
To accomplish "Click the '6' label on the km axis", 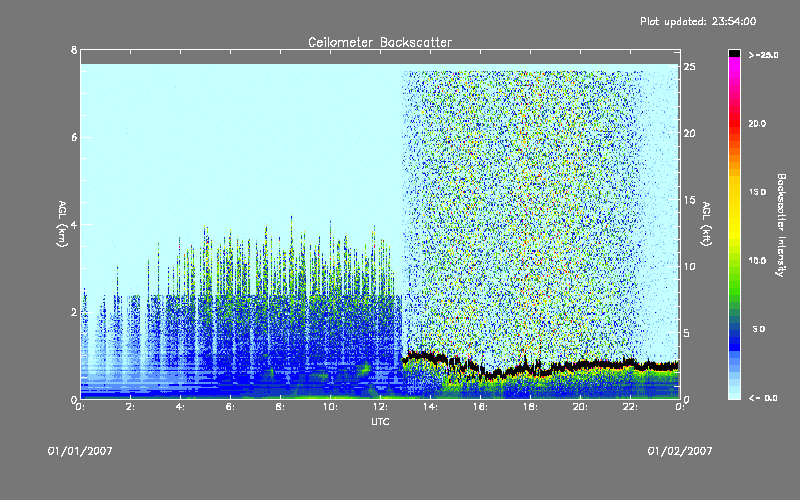I will pyautogui.click(x=74, y=137).
